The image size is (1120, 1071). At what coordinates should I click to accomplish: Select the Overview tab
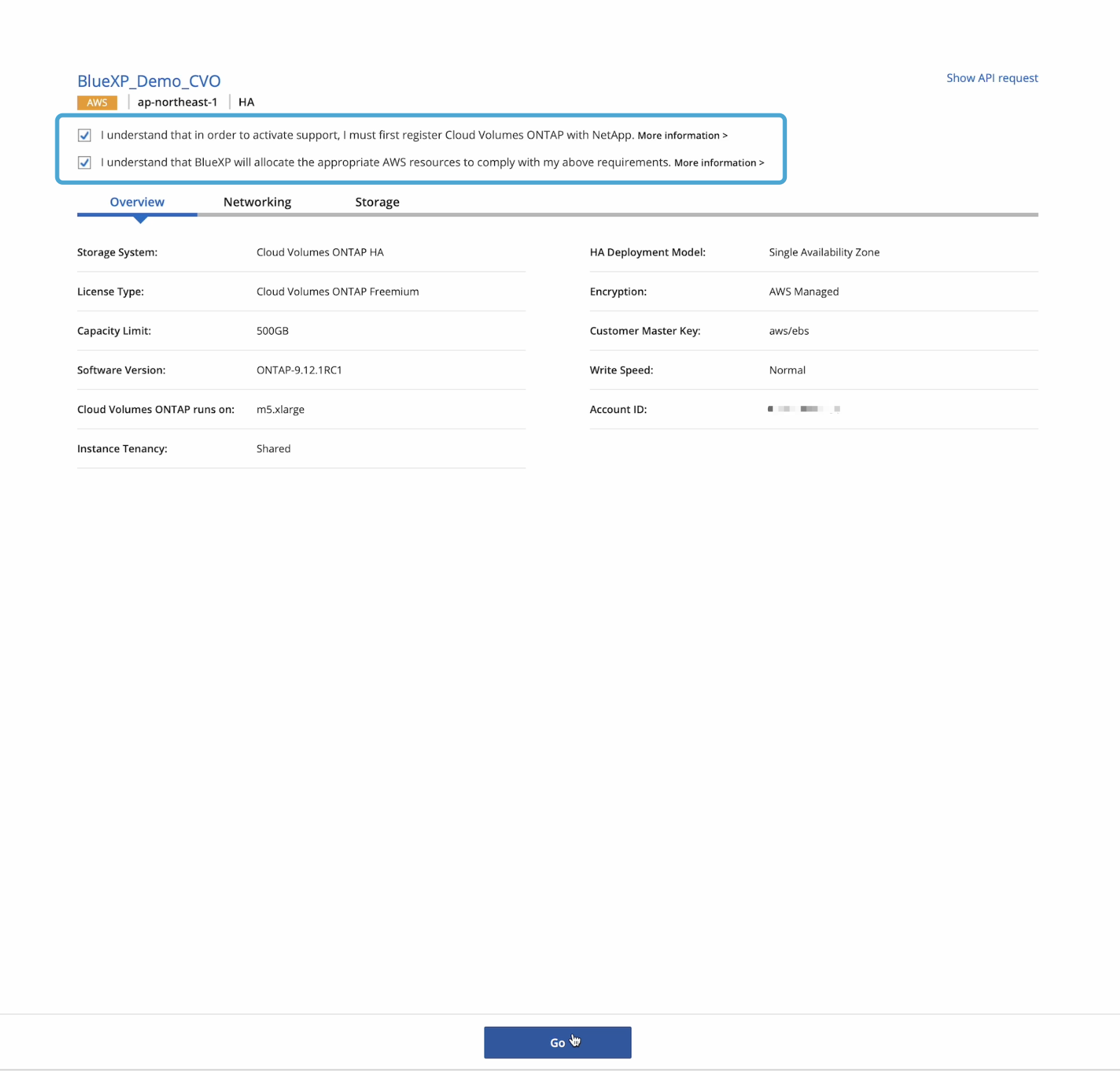click(x=137, y=202)
